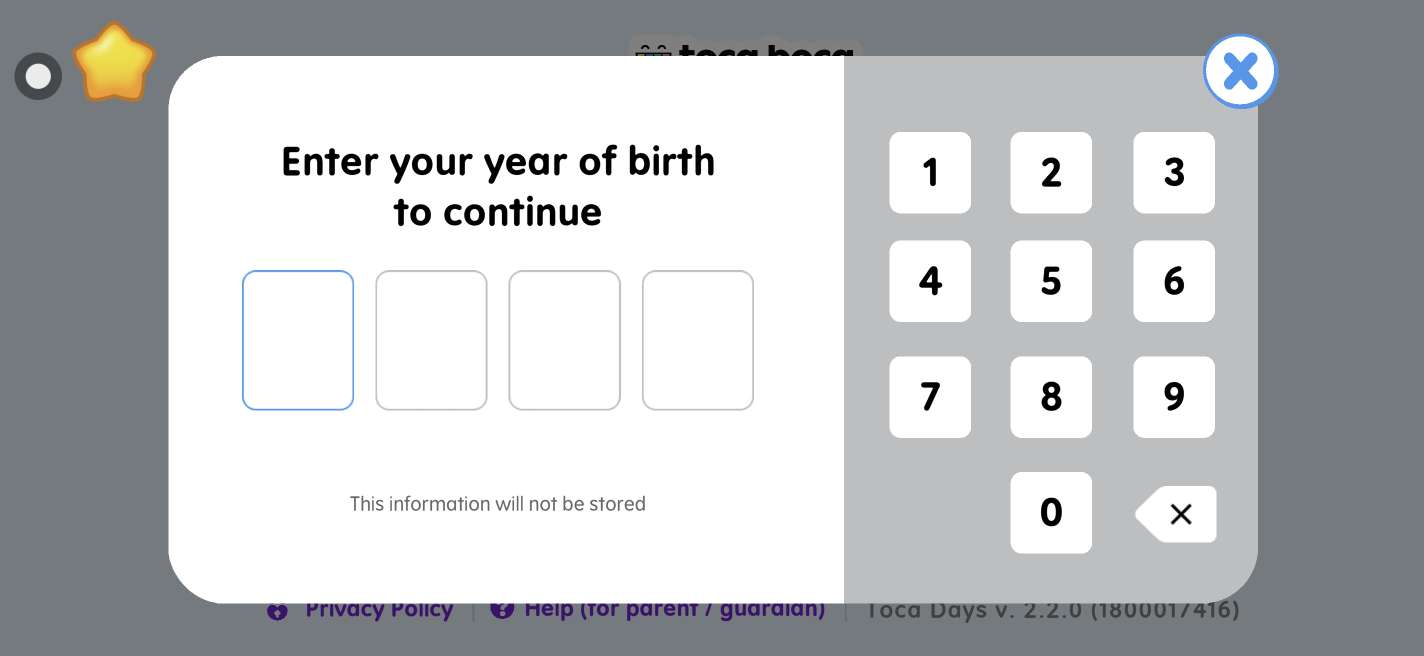
Task: Tap the 0 key
Action: (1050, 513)
